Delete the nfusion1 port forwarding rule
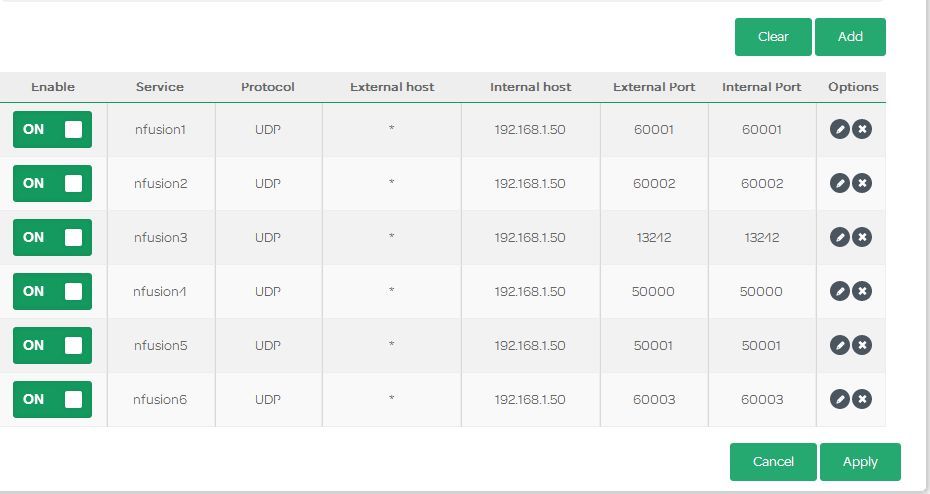The width and height of the screenshot is (930, 494). pyautogui.click(x=861, y=129)
